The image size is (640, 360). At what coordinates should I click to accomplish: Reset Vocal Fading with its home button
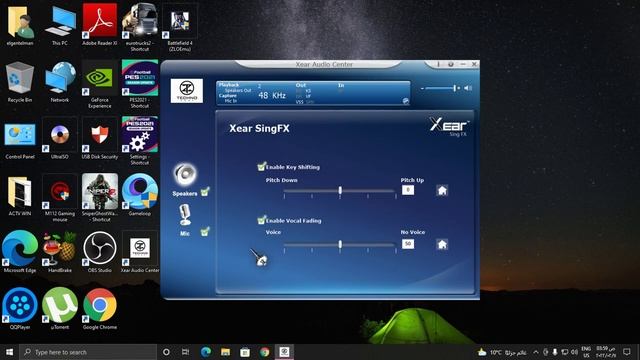[442, 244]
